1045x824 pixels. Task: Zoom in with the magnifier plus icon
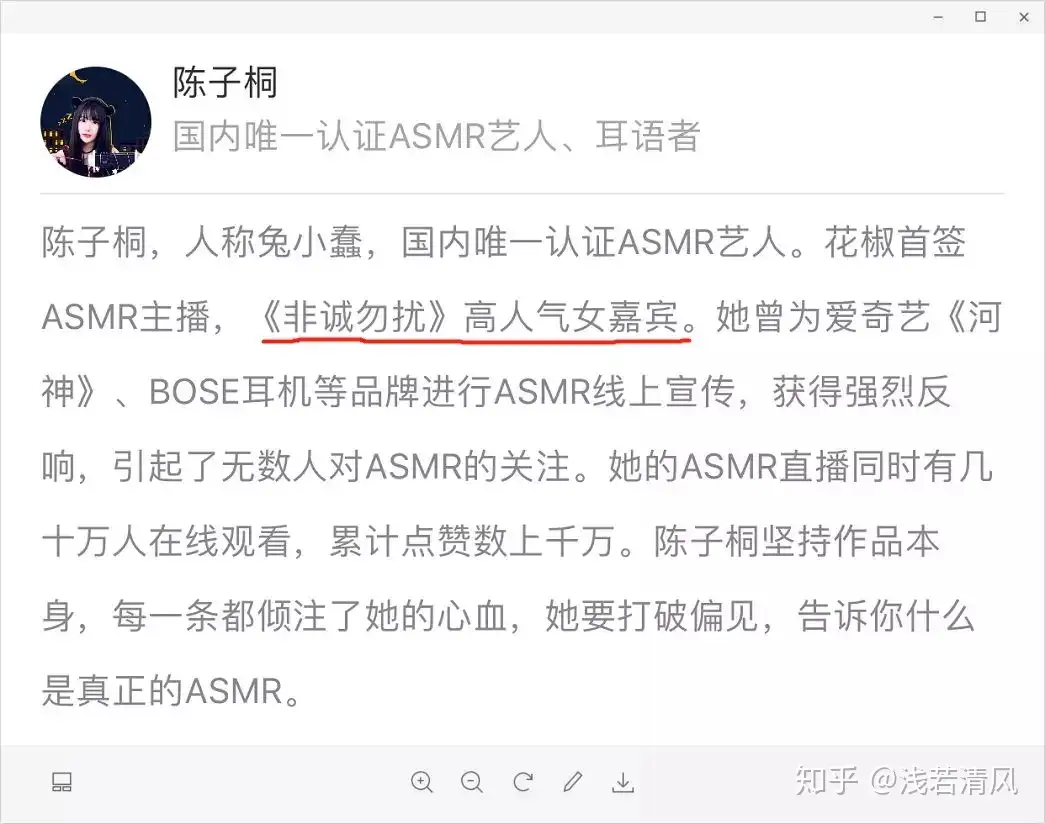422,781
